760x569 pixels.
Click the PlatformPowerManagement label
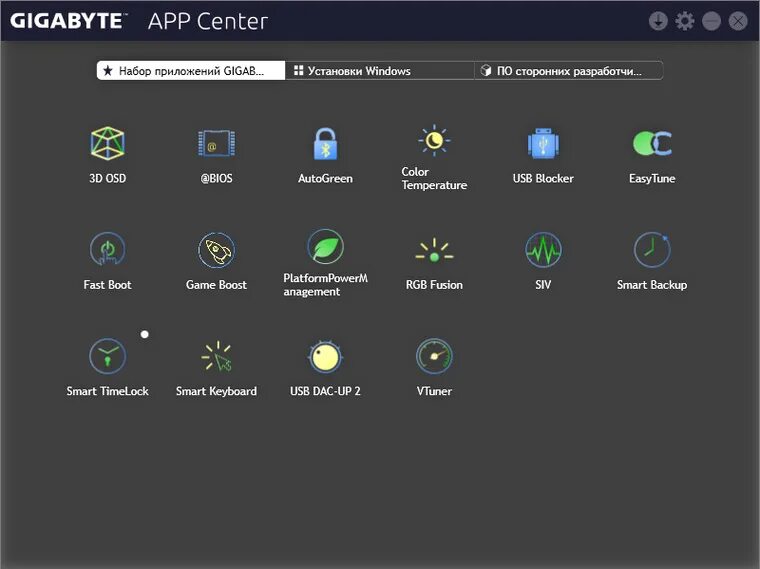[325, 284]
